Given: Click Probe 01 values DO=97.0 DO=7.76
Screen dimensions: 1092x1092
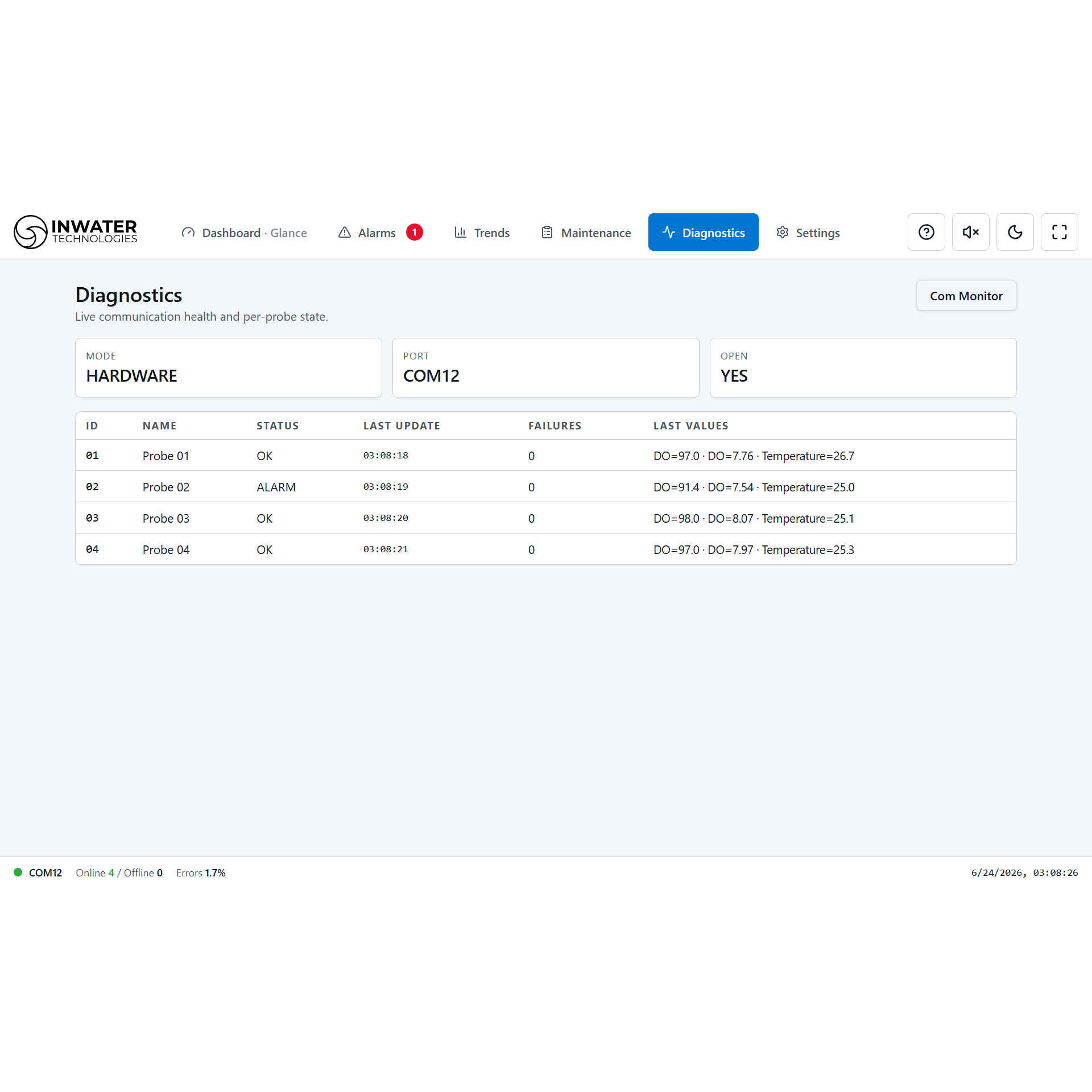Looking at the screenshot, I should 754,456.
